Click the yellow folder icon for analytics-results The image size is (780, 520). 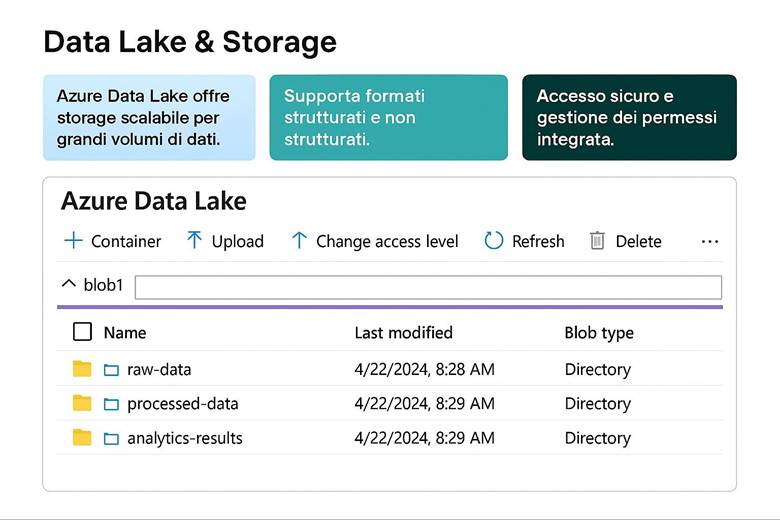82,438
